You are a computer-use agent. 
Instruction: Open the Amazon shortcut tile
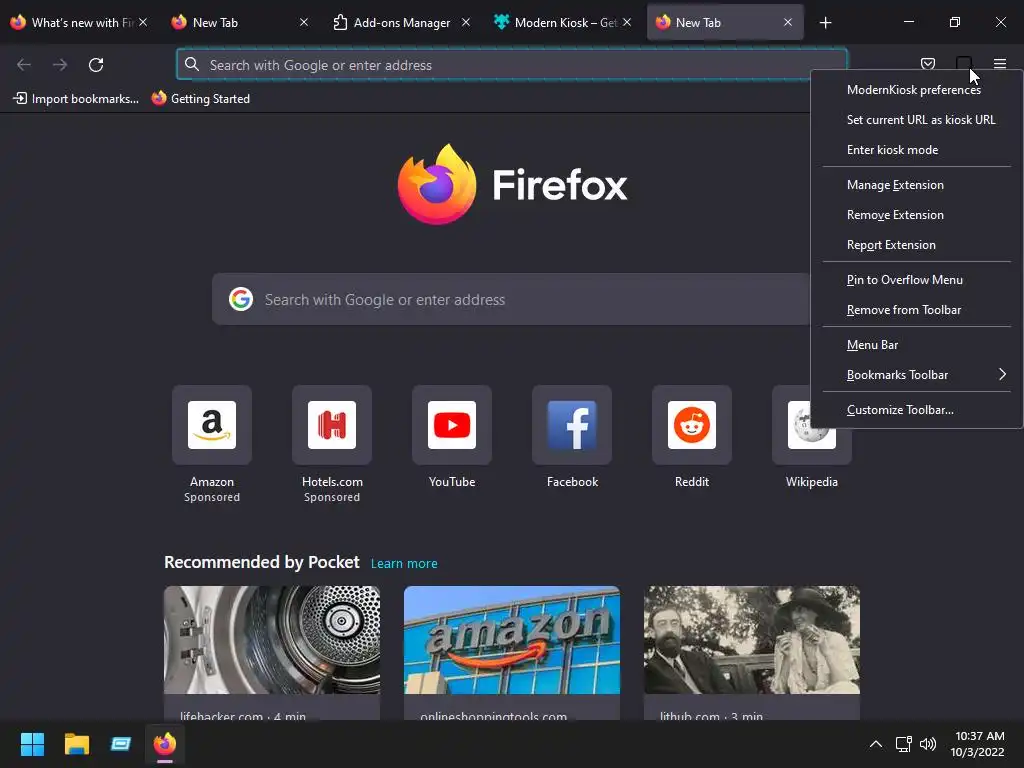click(x=212, y=424)
